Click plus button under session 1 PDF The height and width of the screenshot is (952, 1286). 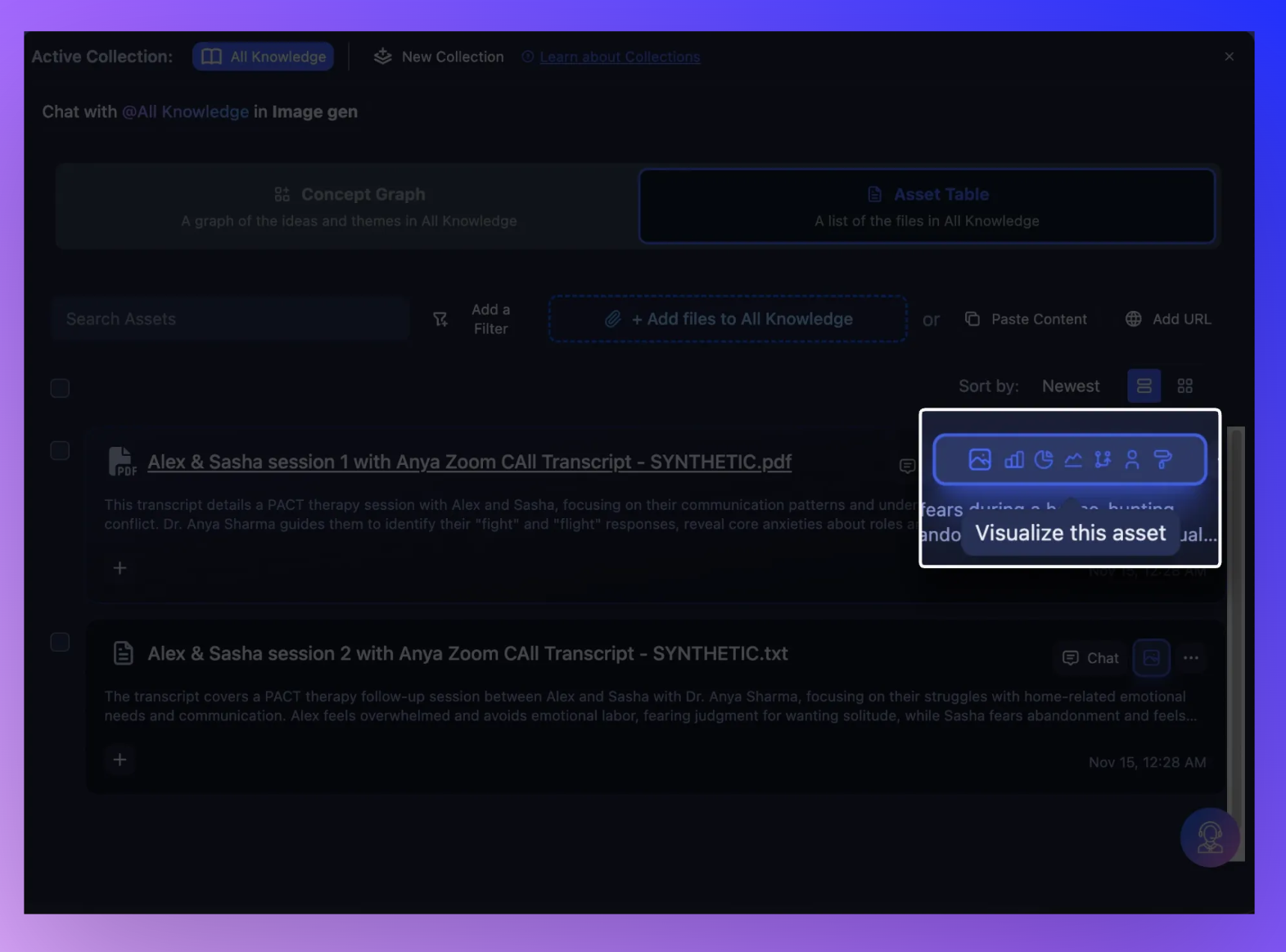pos(120,568)
